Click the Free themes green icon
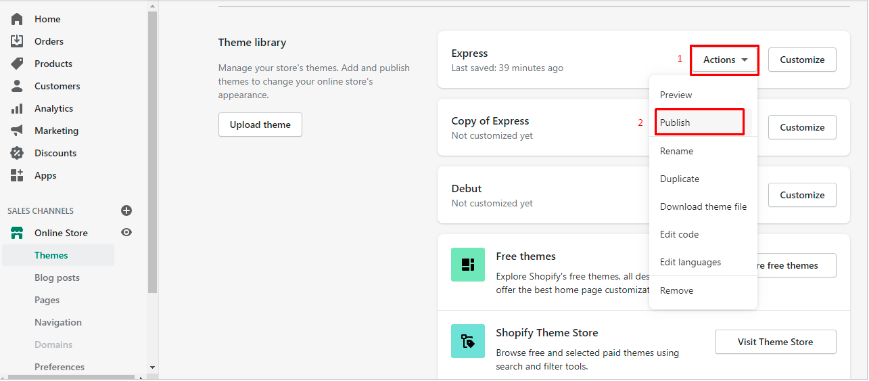The width and height of the screenshot is (869, 381). 468,265
